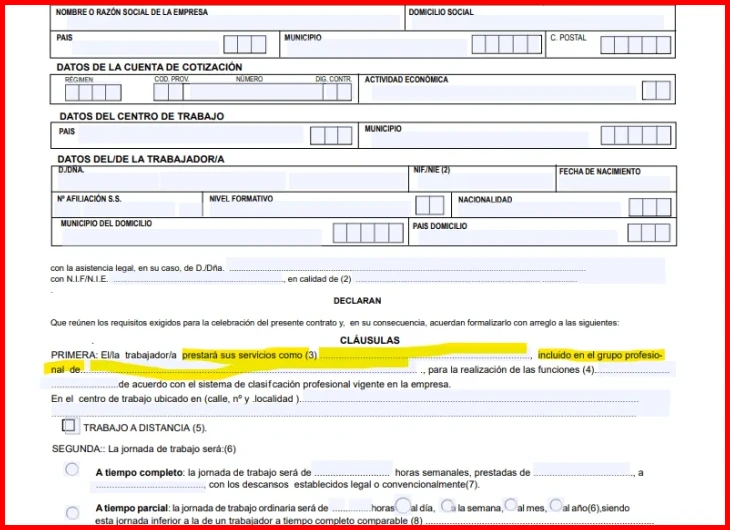Image resolution: width=730 pixels, height=530 pixels.
Task: Click the highlighted 'incluido en el grupo profesio-' text
Action: point(600,355)
